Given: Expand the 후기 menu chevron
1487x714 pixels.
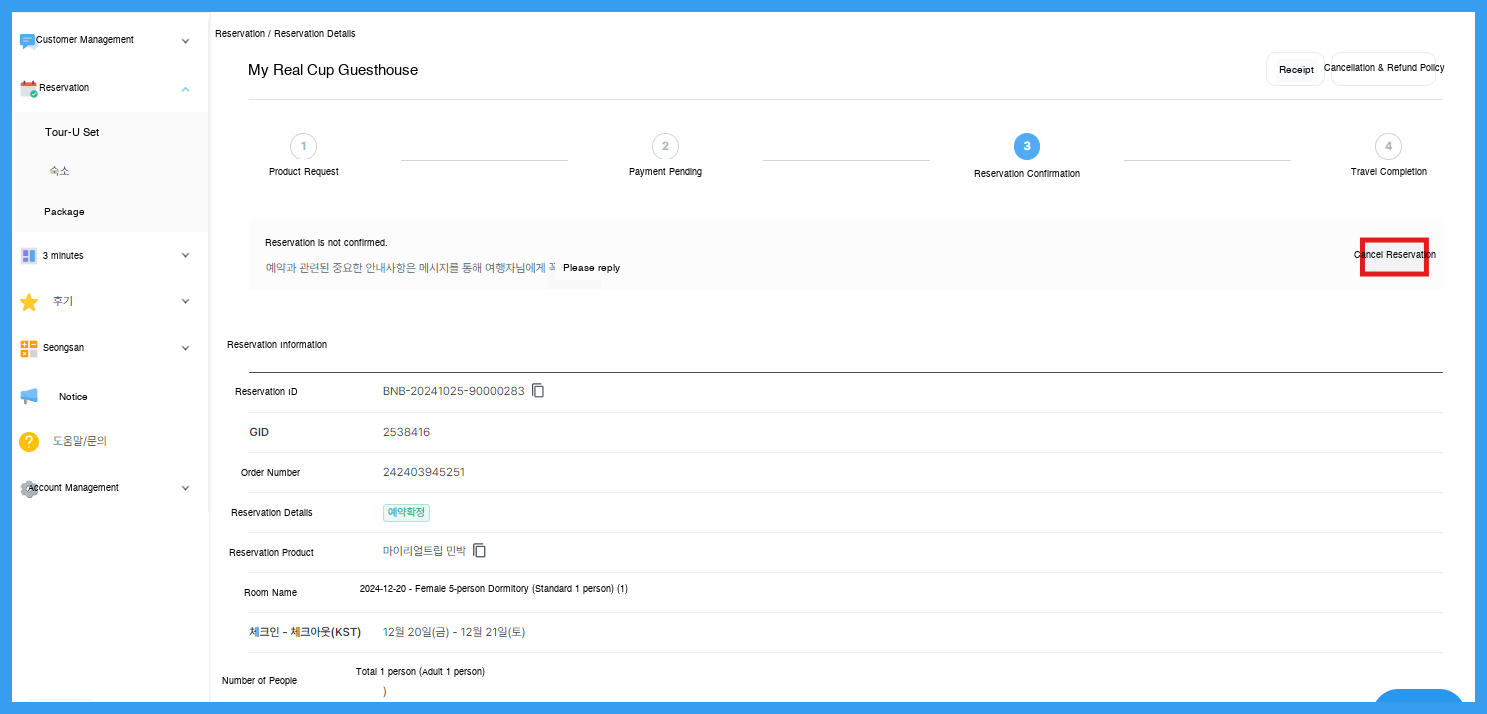Looking at the screenshot, I should point(185,301).
